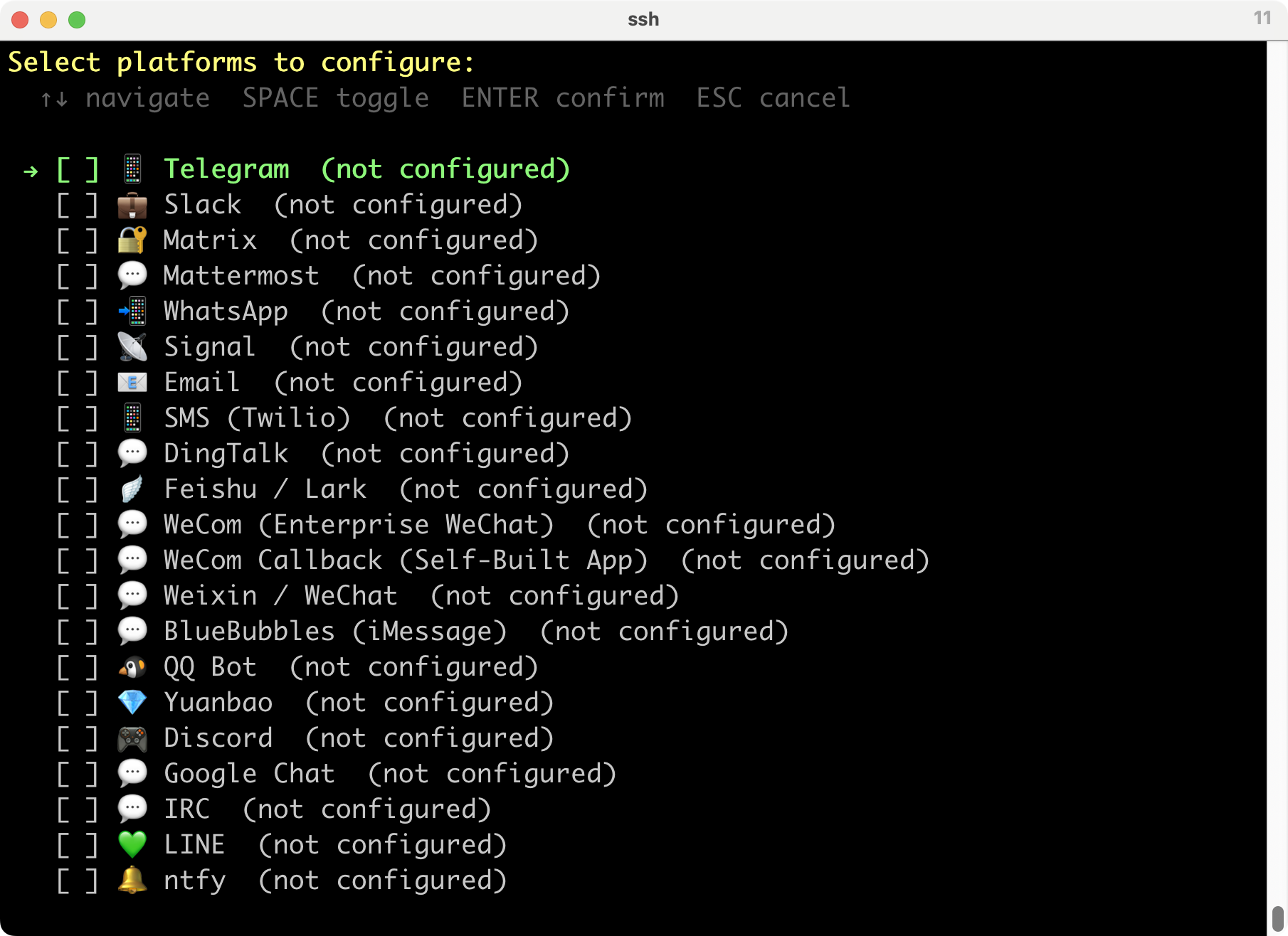Image resolution: width=1288 pixels, height=936 pixels.
Task: Click the 'ESC cancel' hint
Action: pos(774,98)
